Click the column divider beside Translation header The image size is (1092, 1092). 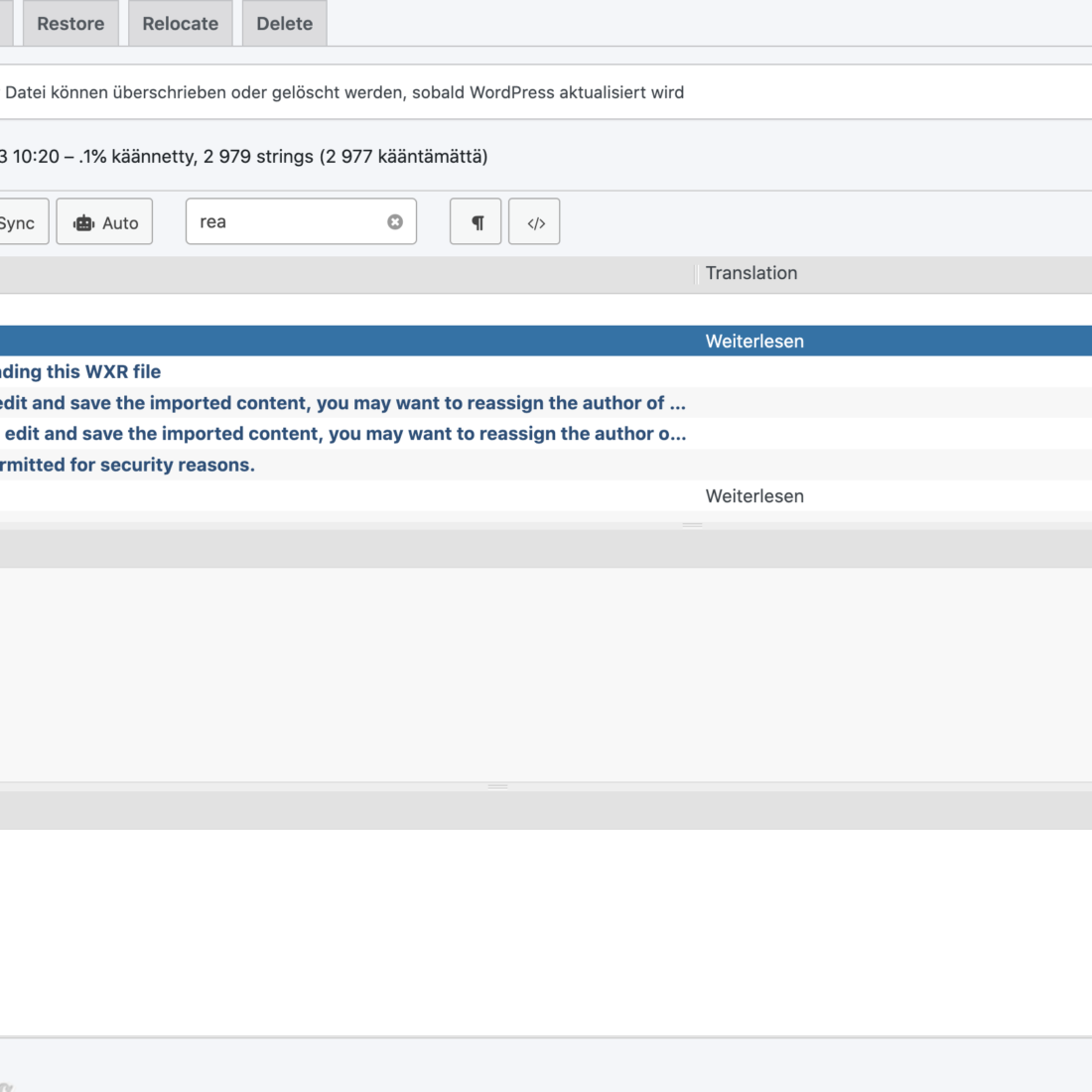[695, 274]
